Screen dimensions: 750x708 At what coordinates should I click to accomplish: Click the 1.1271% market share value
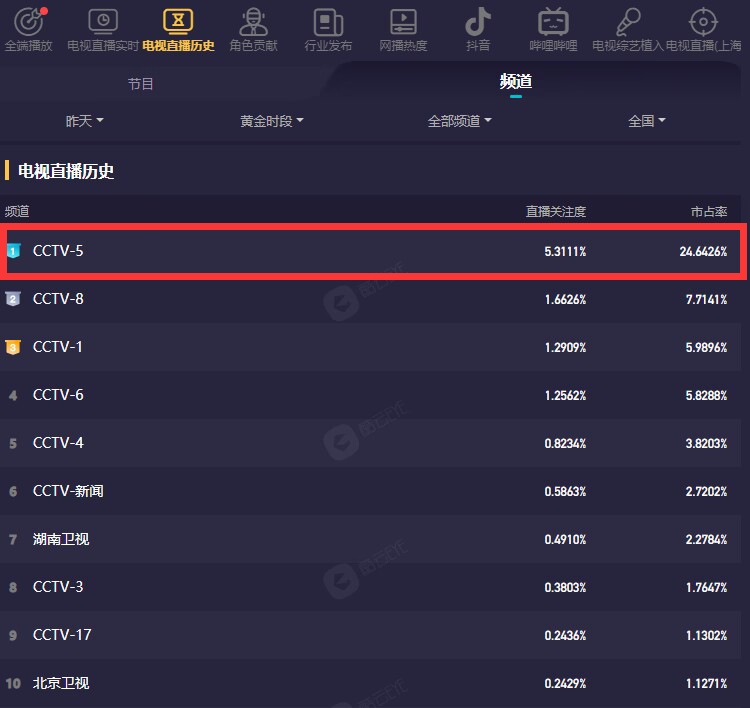coord(706,684)
